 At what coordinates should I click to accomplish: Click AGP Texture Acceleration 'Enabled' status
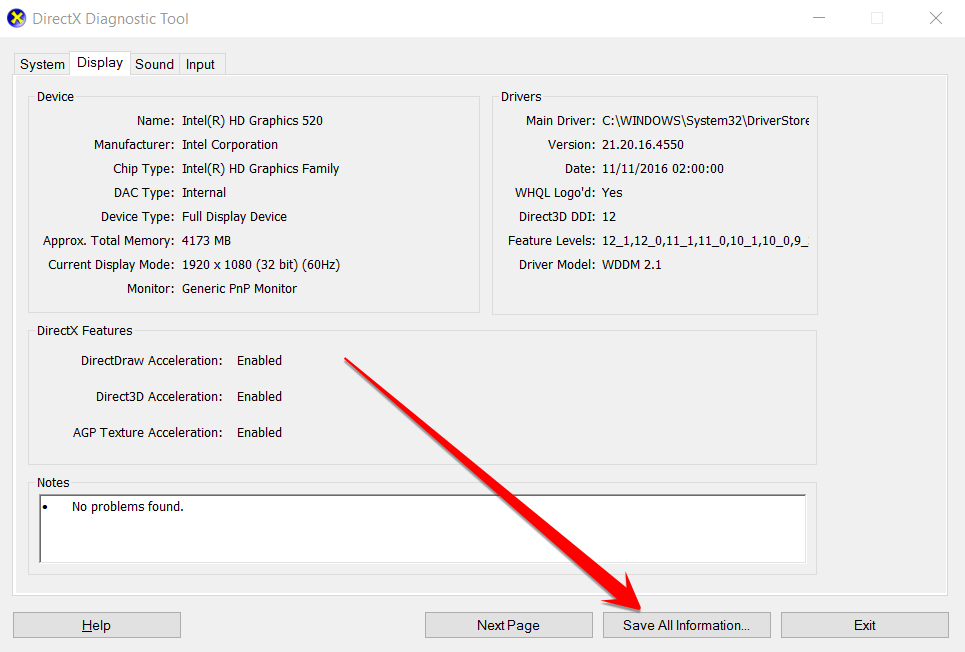[259, 433]
